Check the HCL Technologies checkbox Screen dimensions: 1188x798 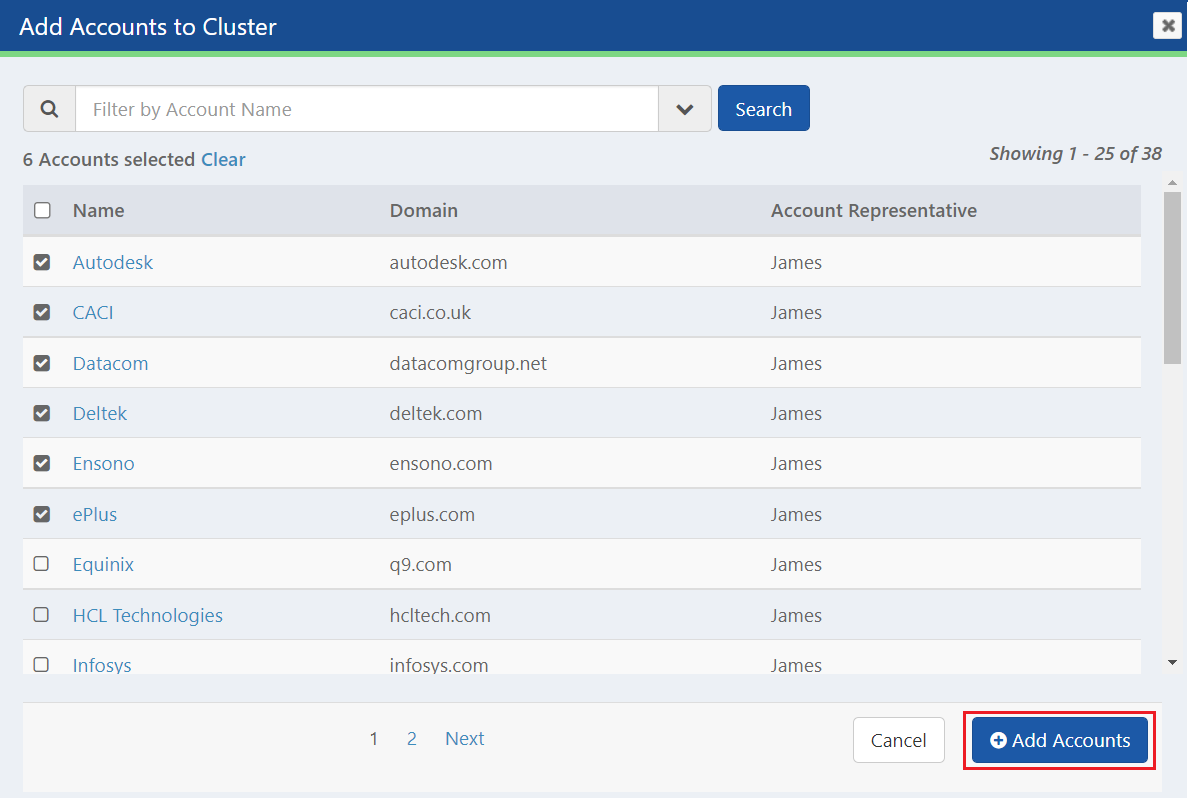[x=42, y=615]
